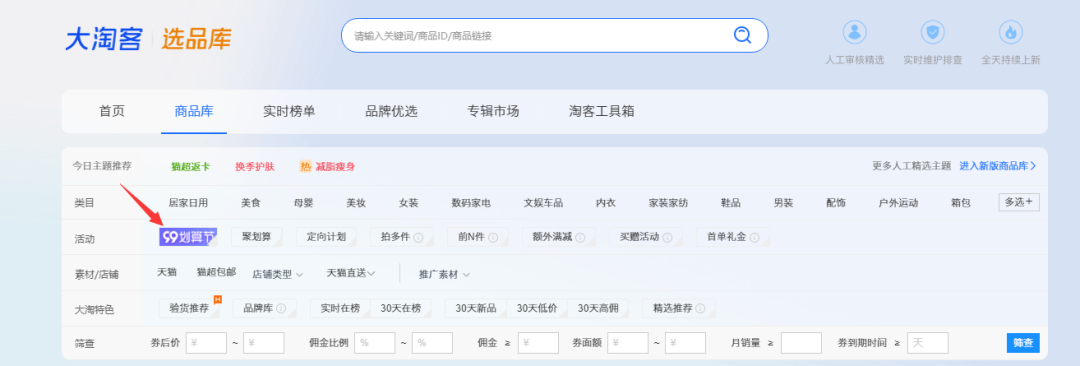Toggle the 品牌库 filter

pyautogui.click(x=264, y=308)
